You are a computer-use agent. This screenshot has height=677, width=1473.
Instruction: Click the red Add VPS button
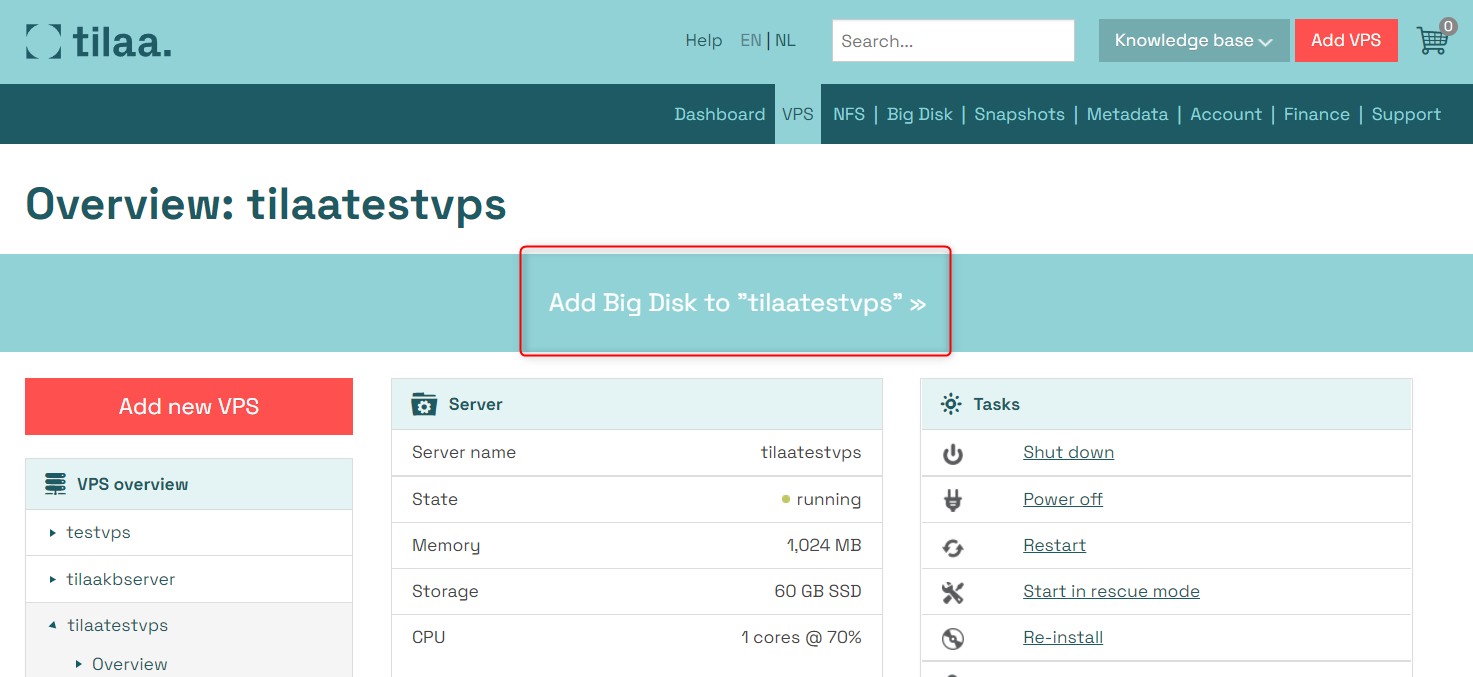1346,41
